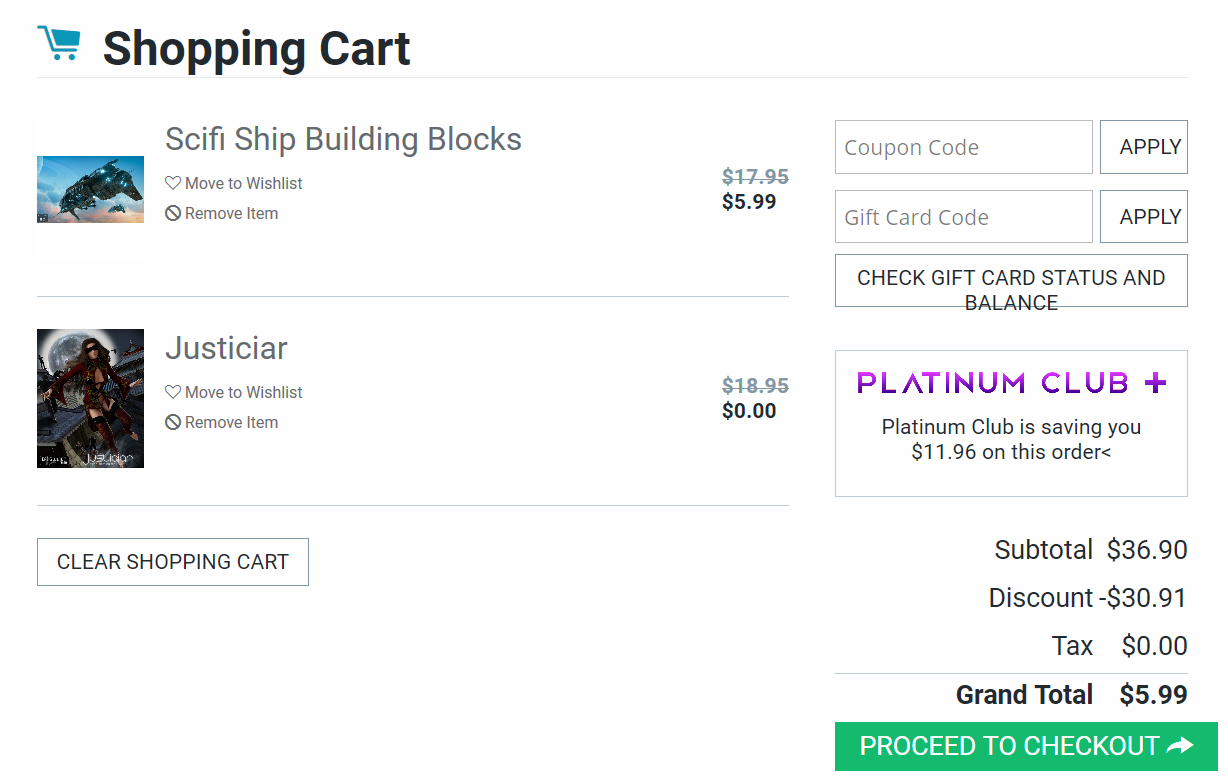Click the remove circle icon under Justiciar
The image size is (1228, 783).
[x=173, y=422]
